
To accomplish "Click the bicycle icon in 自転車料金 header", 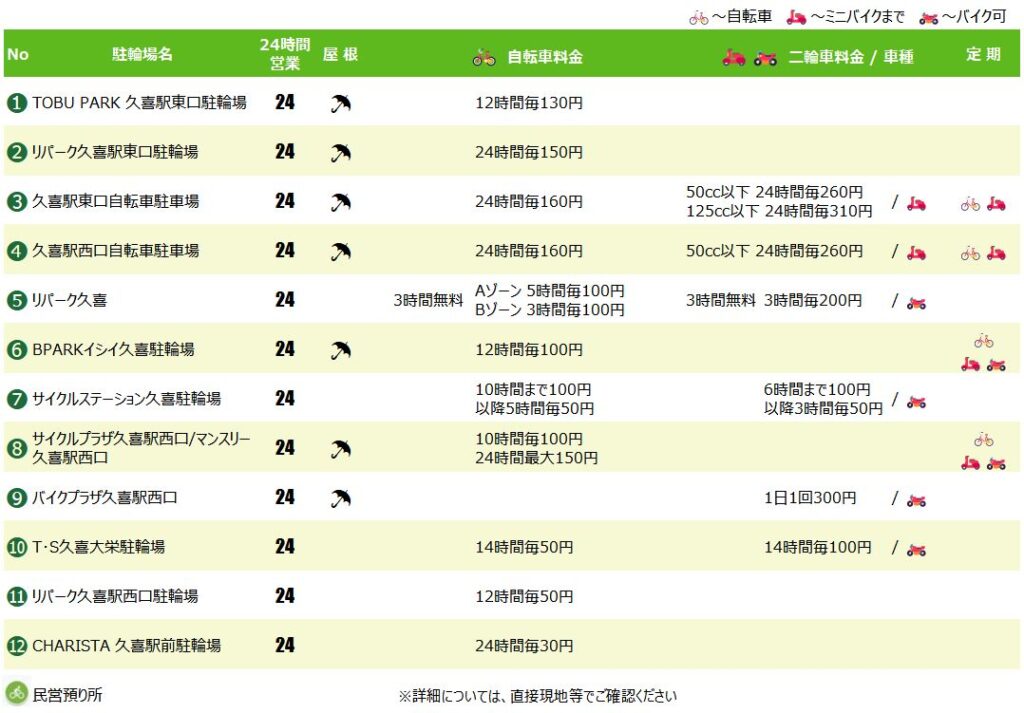I will [484, 58].
